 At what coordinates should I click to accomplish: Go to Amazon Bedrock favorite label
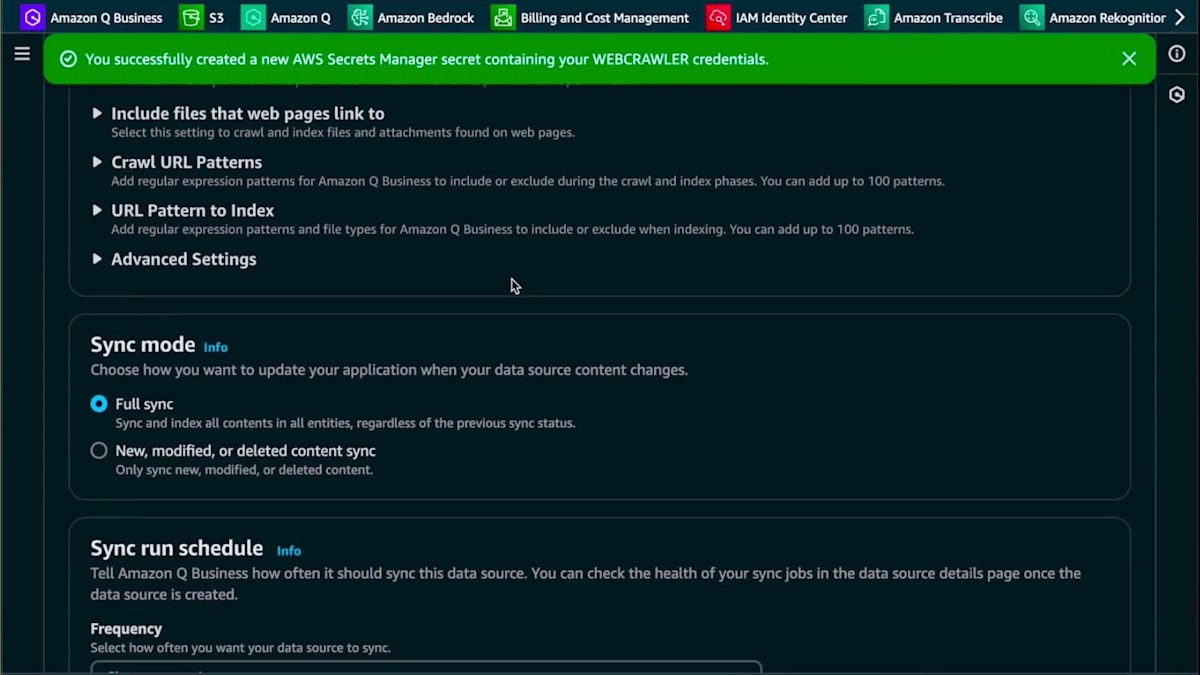(x=426, y=18)
